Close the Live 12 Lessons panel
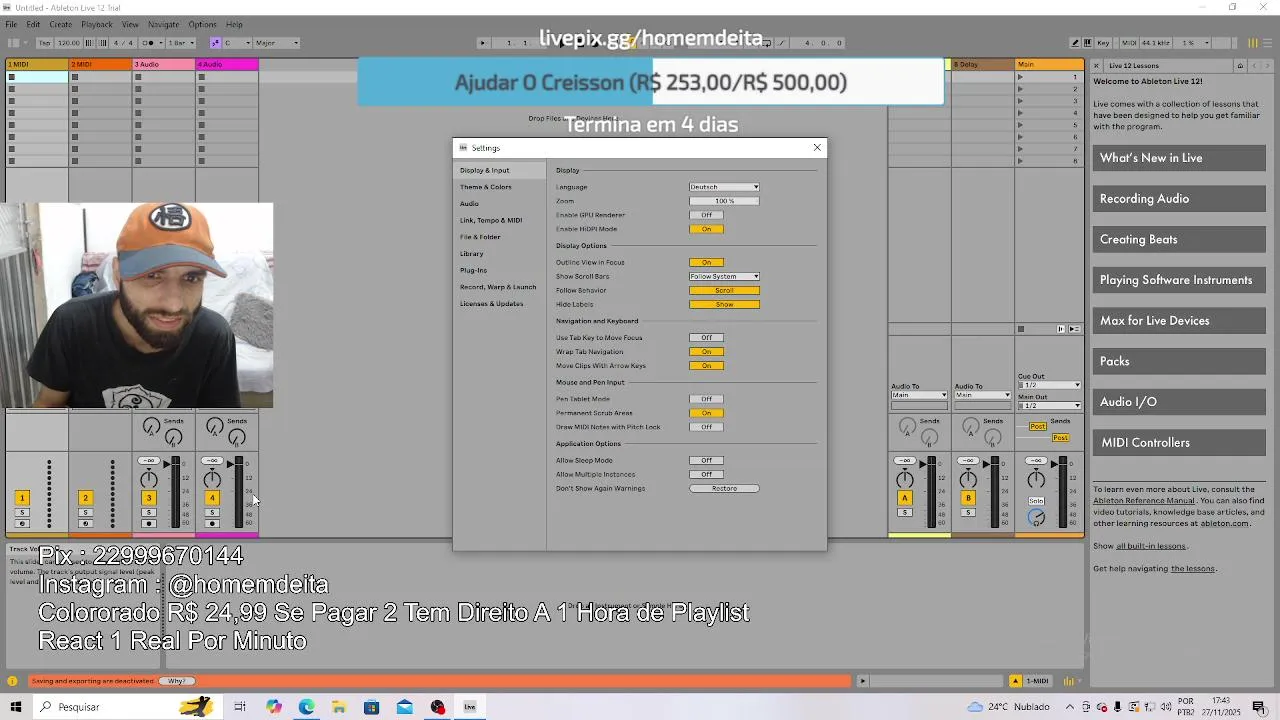 coord(1096,66)
